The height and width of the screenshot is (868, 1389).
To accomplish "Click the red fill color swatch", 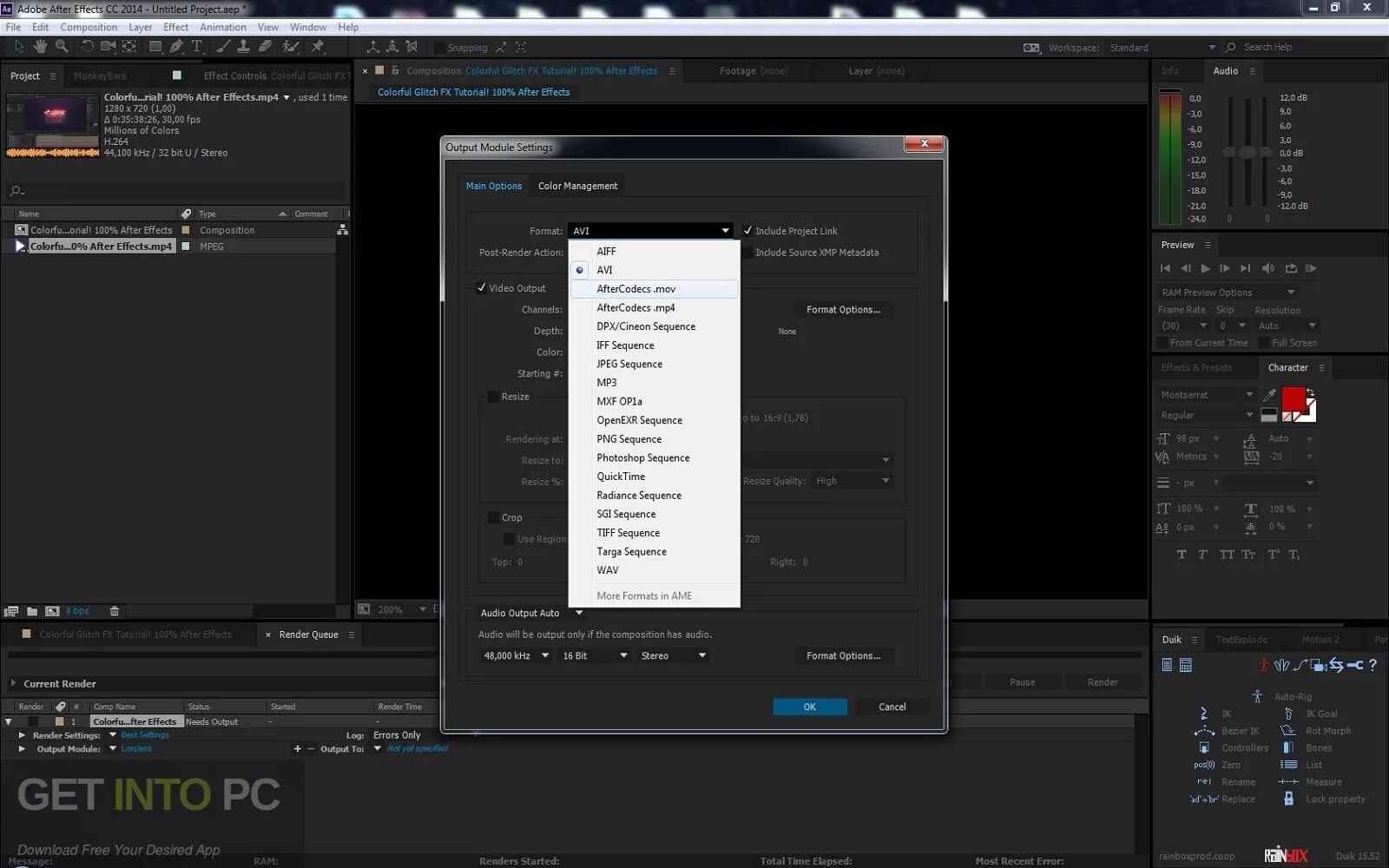I will pyautogui.click(x=1293, y=400).
